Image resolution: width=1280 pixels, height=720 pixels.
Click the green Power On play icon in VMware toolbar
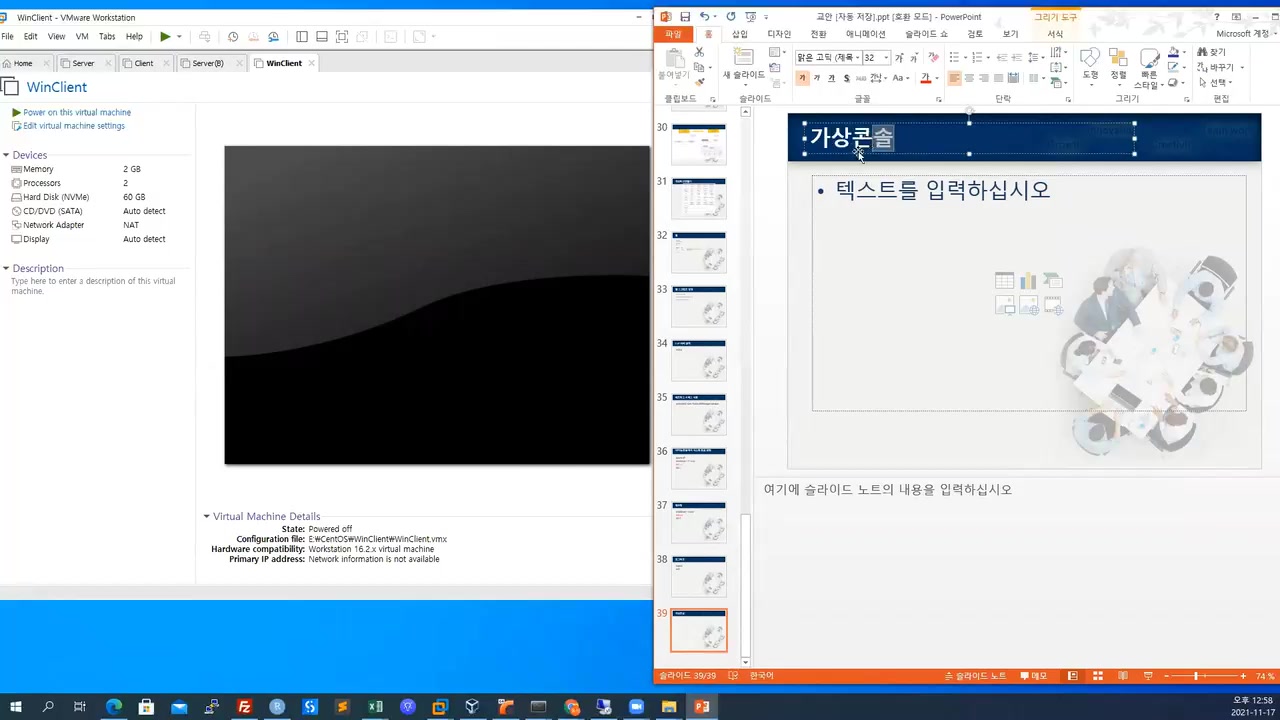[165, 37]
